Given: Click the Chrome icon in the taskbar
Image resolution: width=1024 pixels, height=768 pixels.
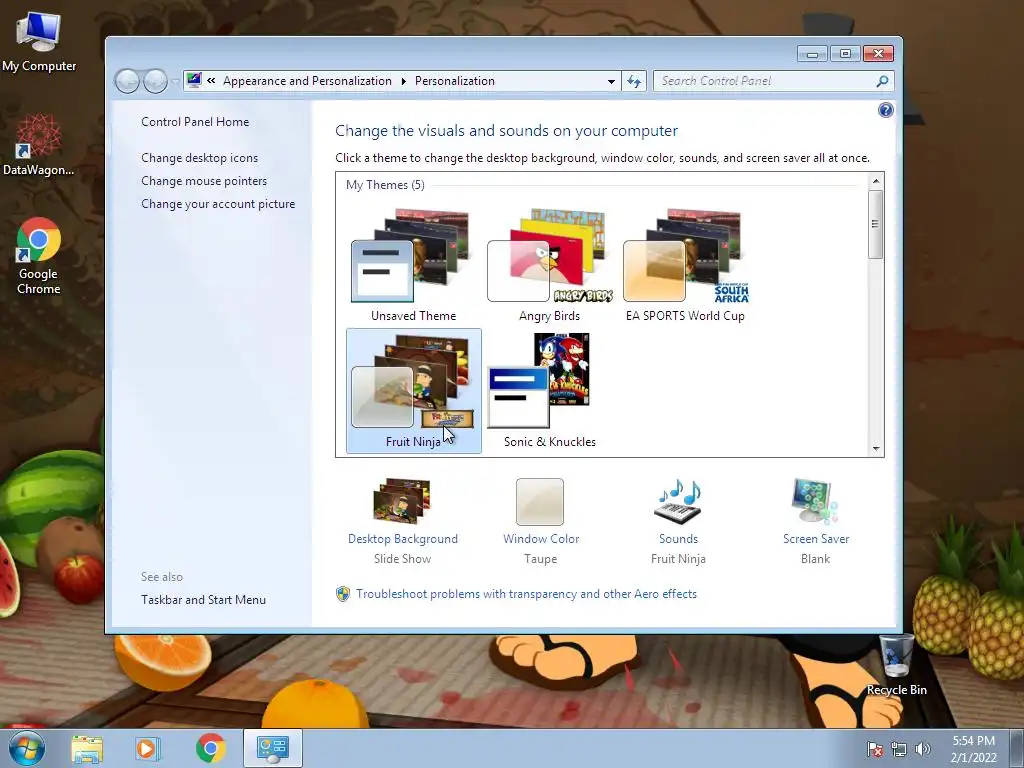Looking at the screenshot, I should [210, 748].
